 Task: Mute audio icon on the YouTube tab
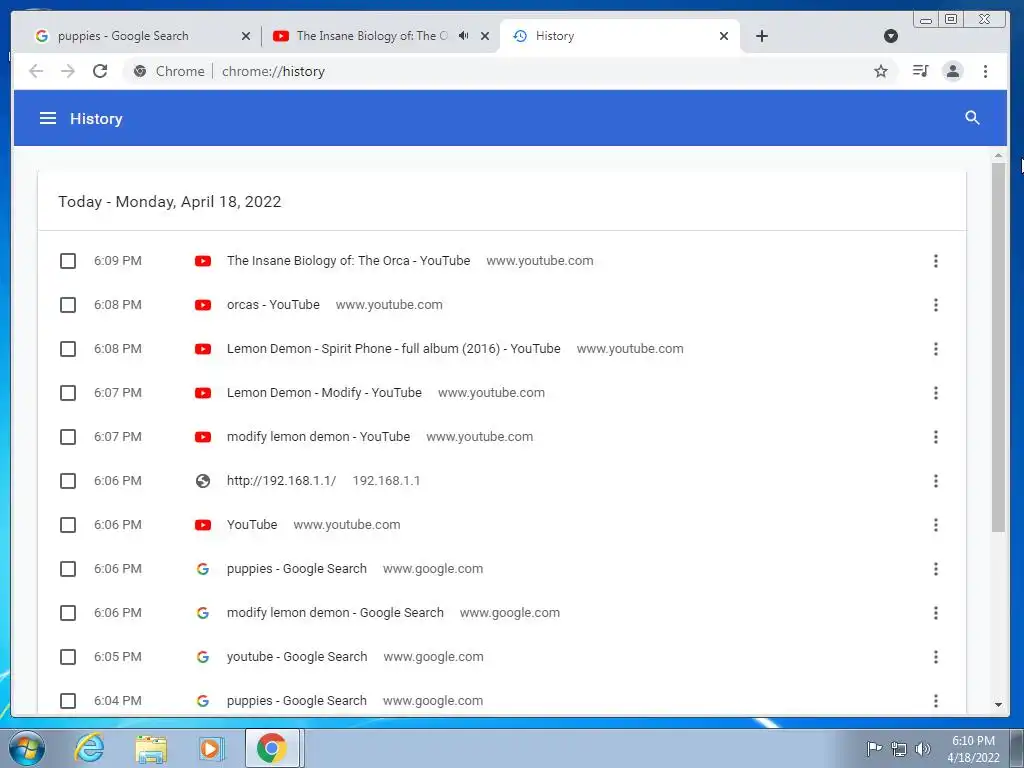[x=464, y=36]
